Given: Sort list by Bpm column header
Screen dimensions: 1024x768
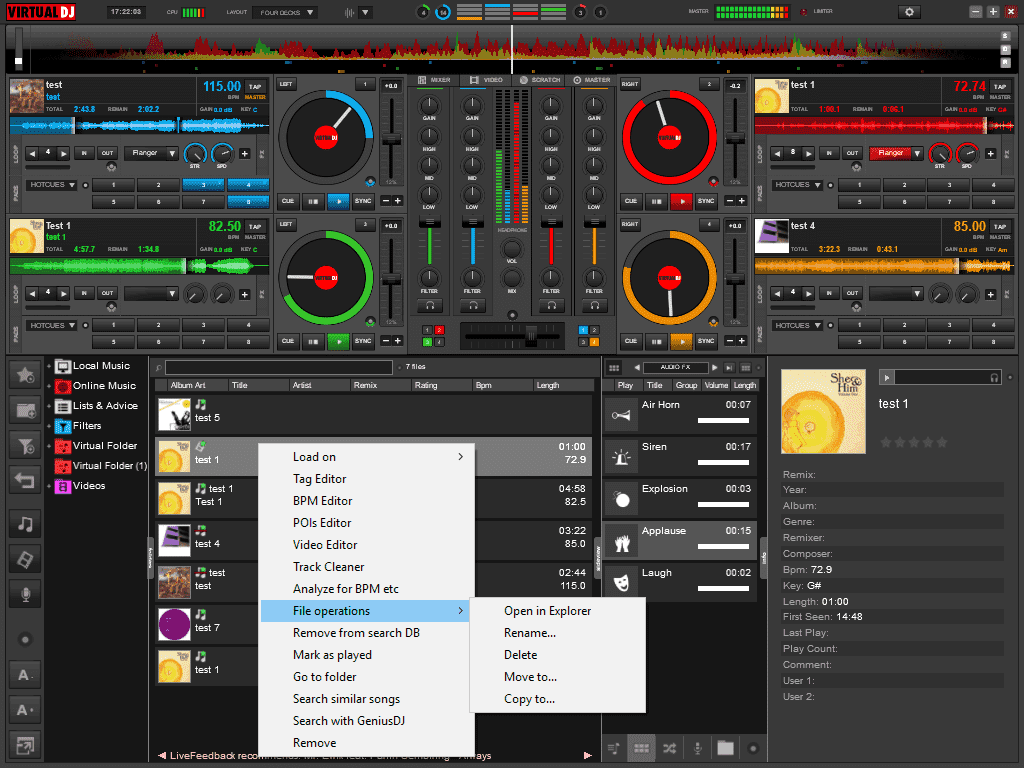Looking at the screenshot, I should pyautogui.click(x=502, y=385).
